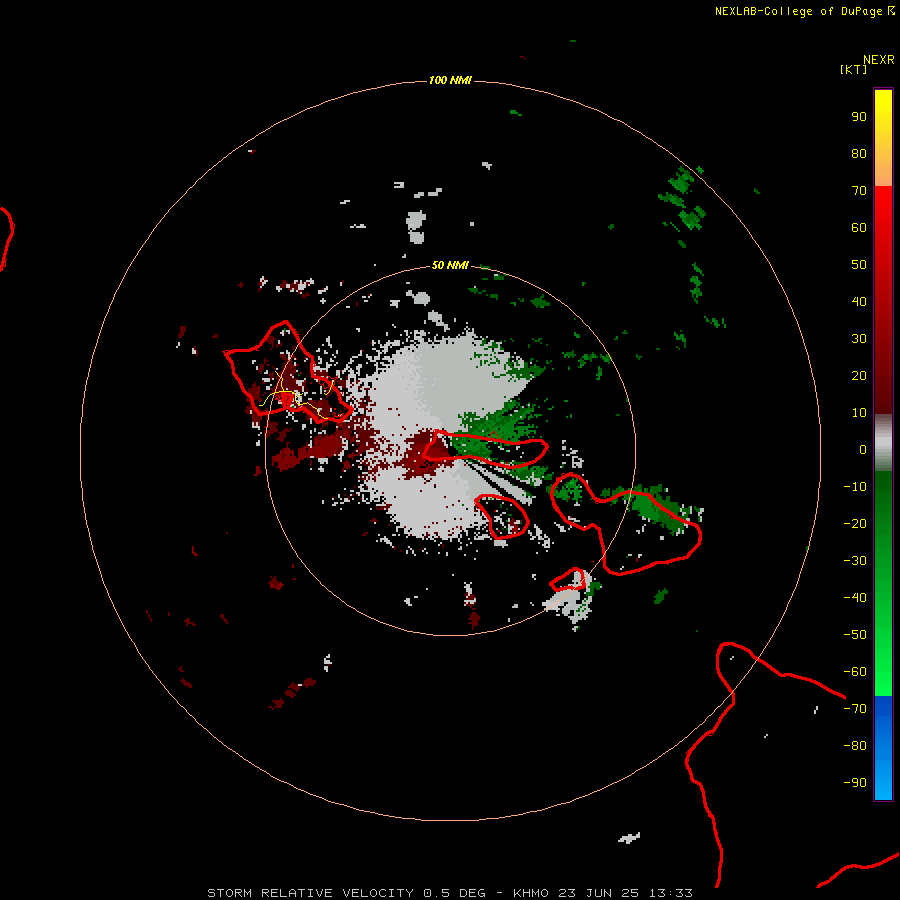Image resolution: width=900 pixels, height=900 pixels.
Task: Click the 30 knot label on the scale
Action: click(x=859, y=339)
